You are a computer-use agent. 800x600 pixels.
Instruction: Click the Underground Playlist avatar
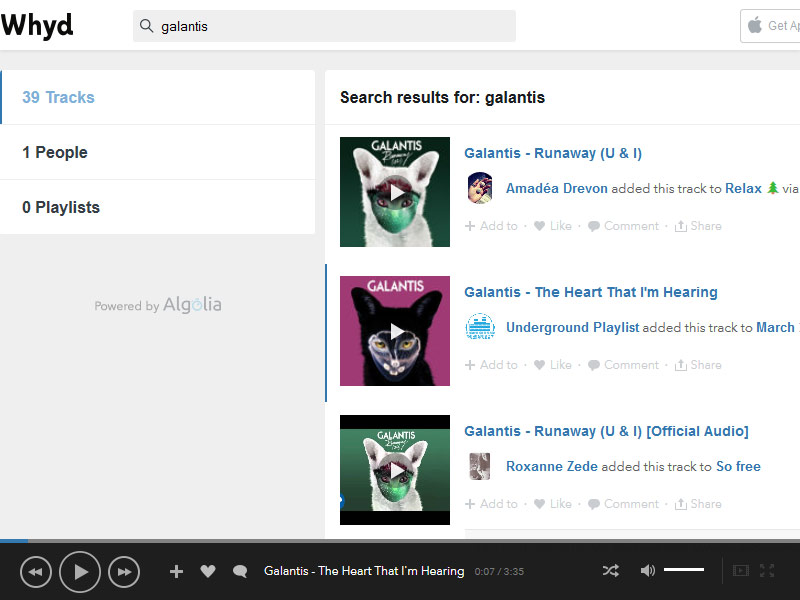pyautogui.click(x=480, y=327)
